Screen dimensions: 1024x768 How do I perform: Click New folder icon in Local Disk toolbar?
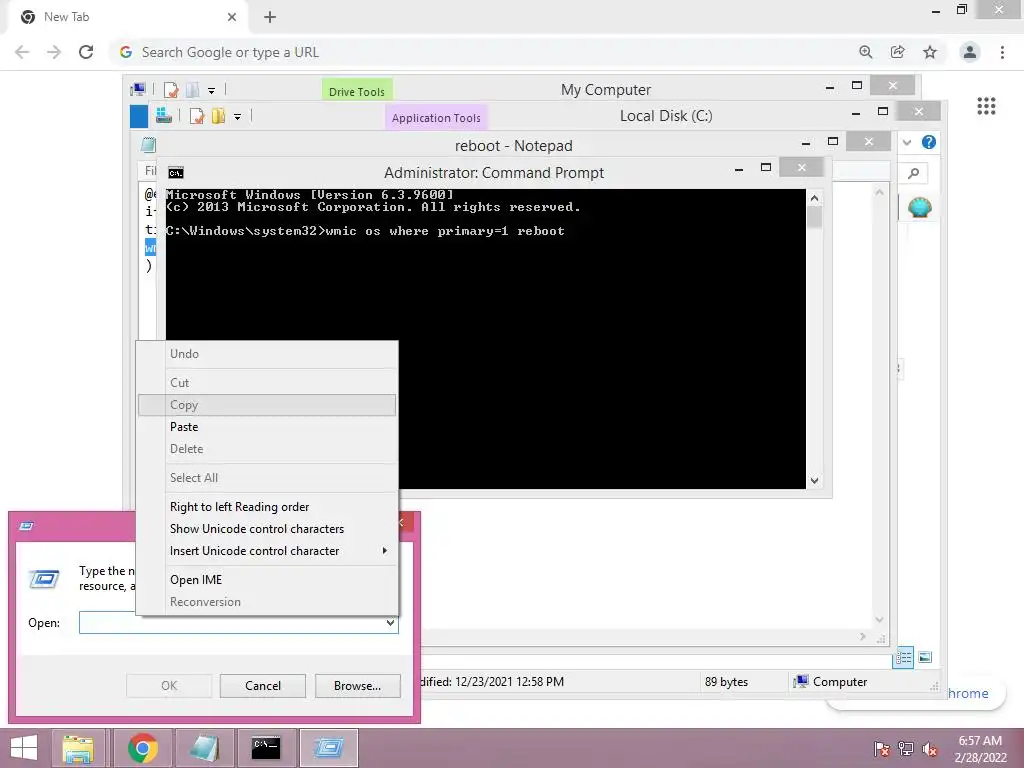(x=218, y=116)
